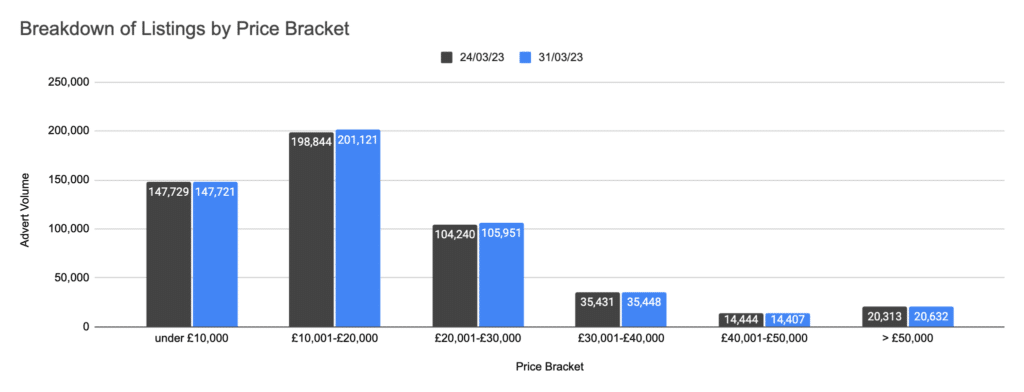Select the blue bar labeled 105,951
This screenshot has height=392, width=1024.
(x=501, y=275)
